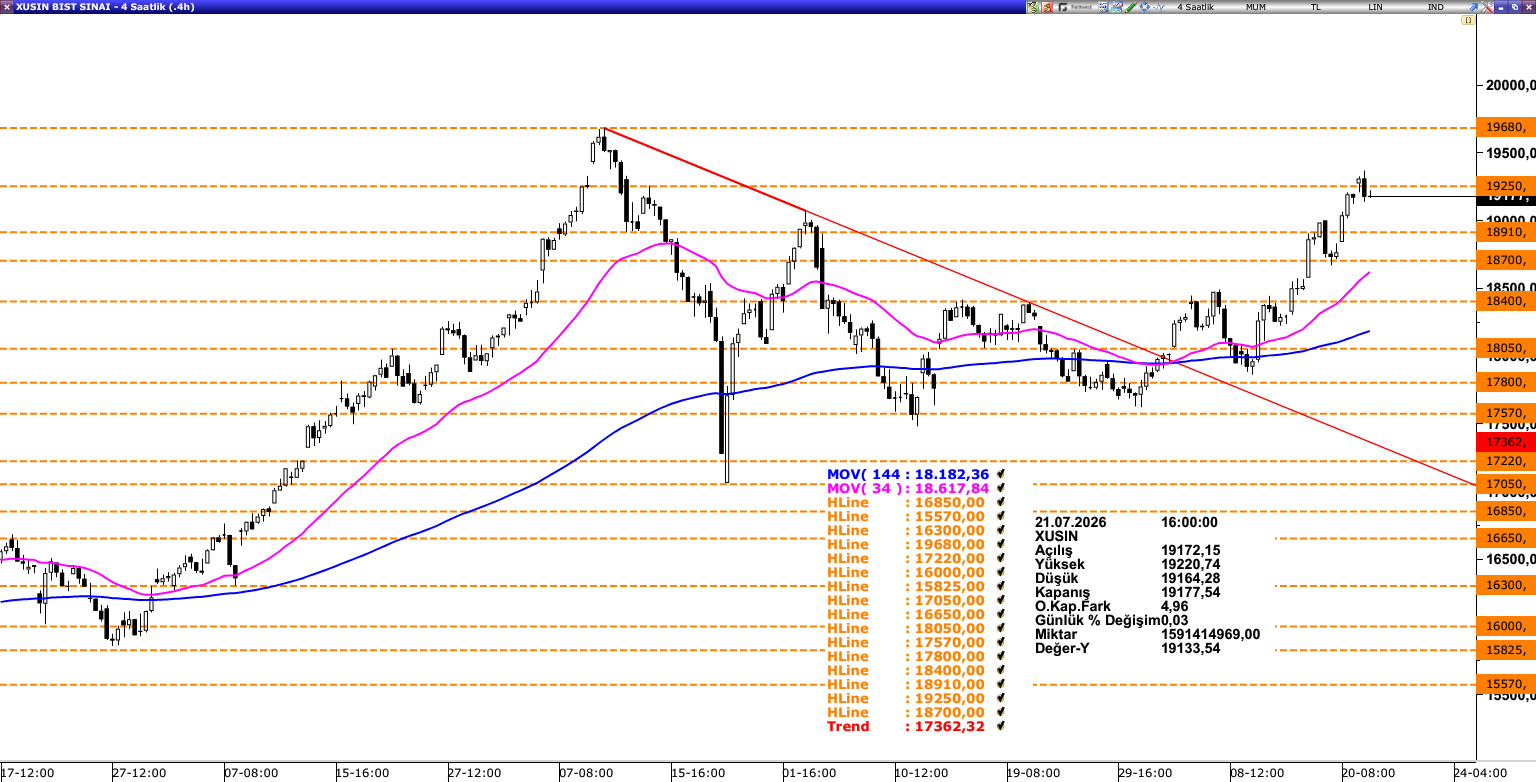Click the pulse line indicator icon
The image size is (1536, 782).
[1158, 7]
